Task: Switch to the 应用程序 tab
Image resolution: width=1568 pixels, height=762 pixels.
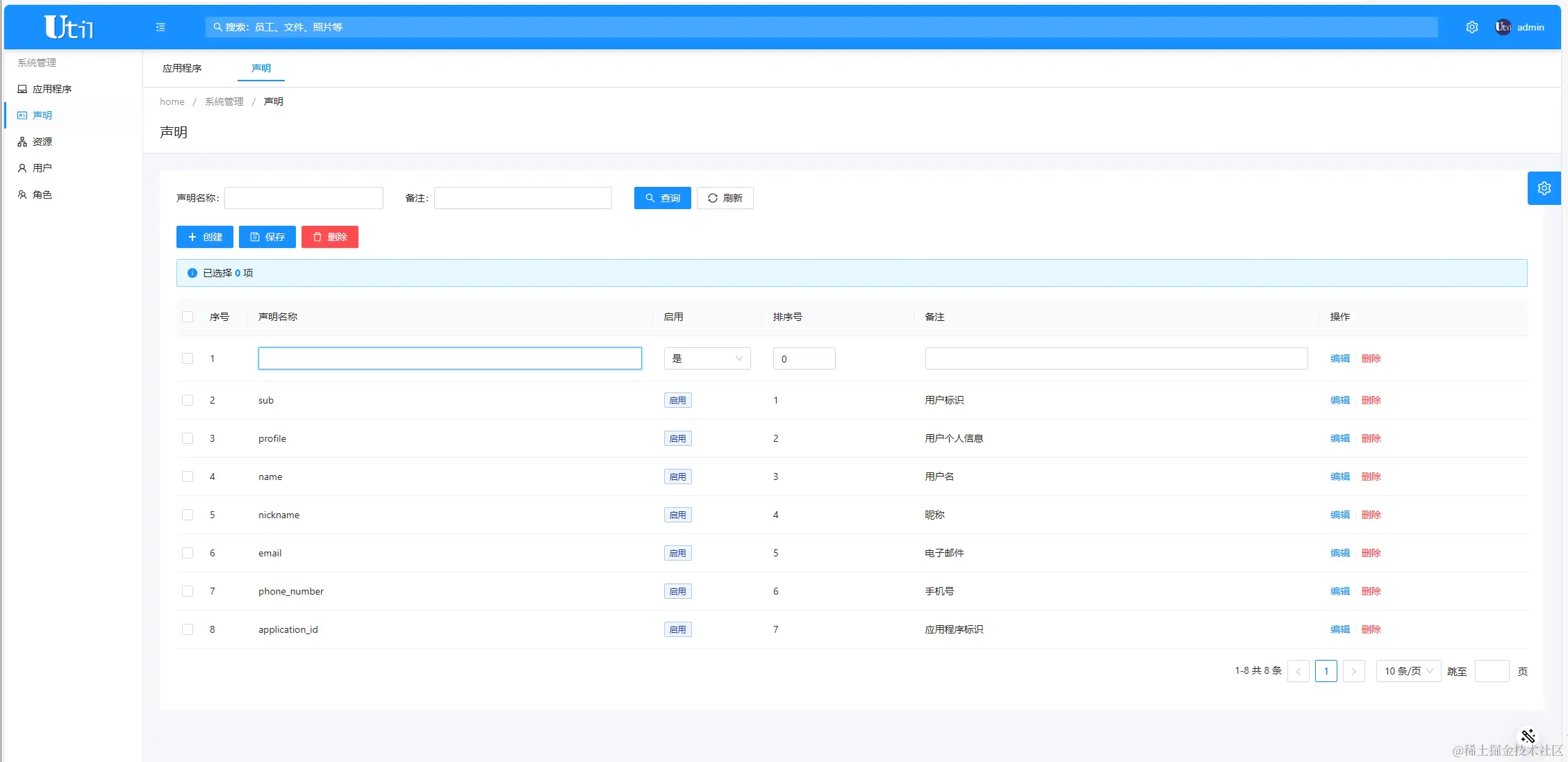Action: pos(182,68)
